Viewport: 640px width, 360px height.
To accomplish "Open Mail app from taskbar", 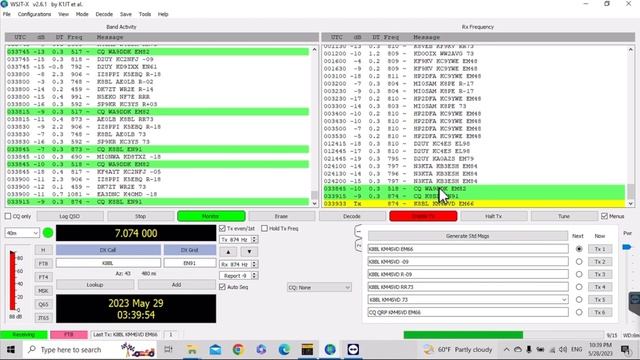I will click(x=215, y=350).
